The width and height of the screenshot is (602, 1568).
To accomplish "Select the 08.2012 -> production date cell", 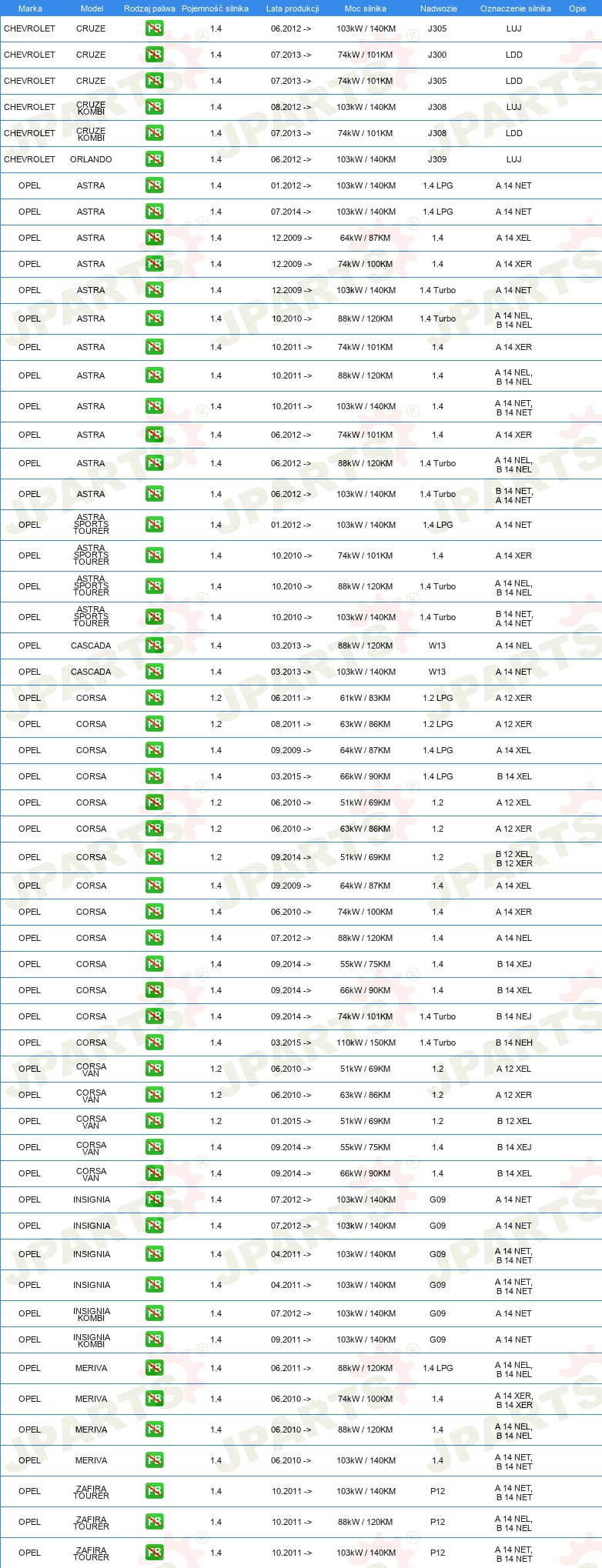I will click(291, 107).
